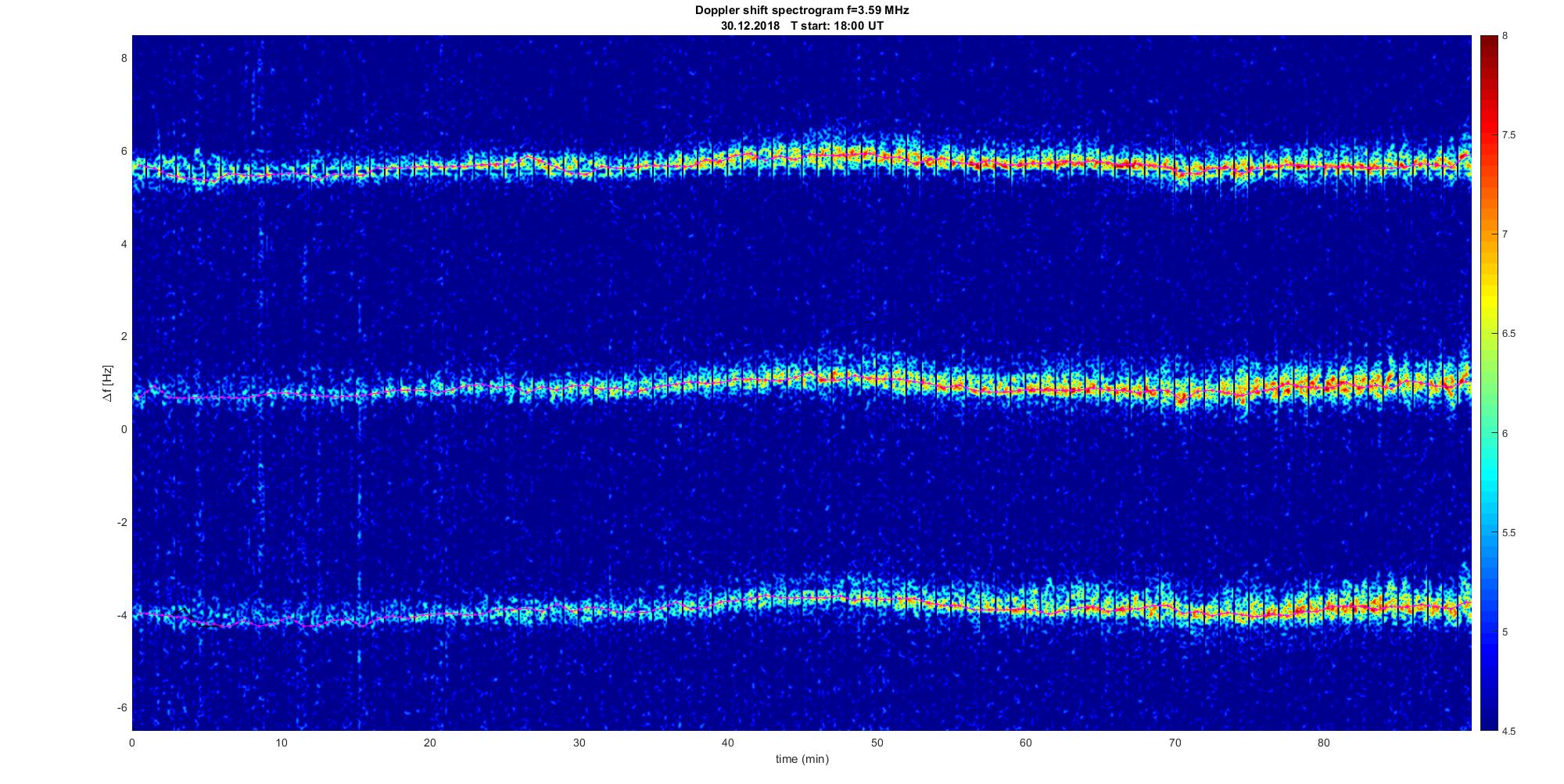Click the y-axis tick label '6'
The height and width of the screenshot is (784, 1564).
point(124,151)
